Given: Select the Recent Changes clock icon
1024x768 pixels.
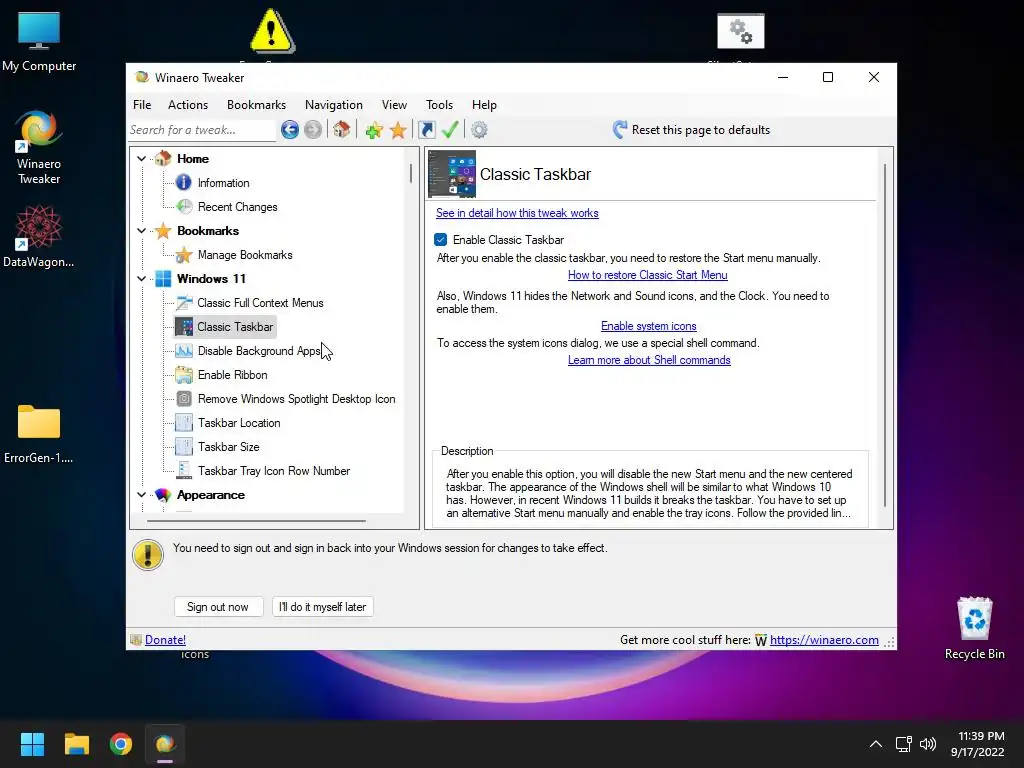Looking at the screenshot, I should (x=184, y=207).
